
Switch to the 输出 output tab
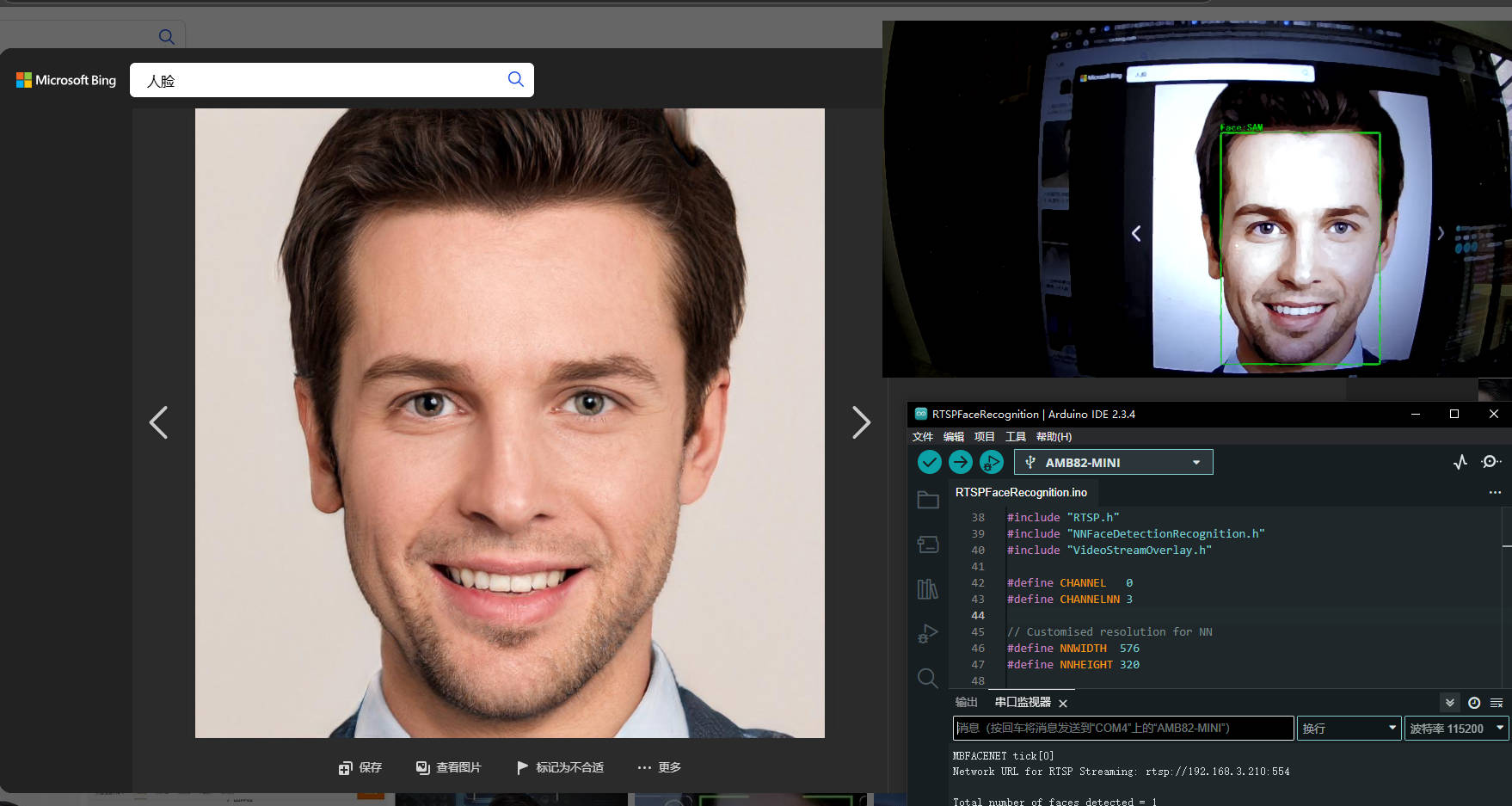click(x=967, y=703)
